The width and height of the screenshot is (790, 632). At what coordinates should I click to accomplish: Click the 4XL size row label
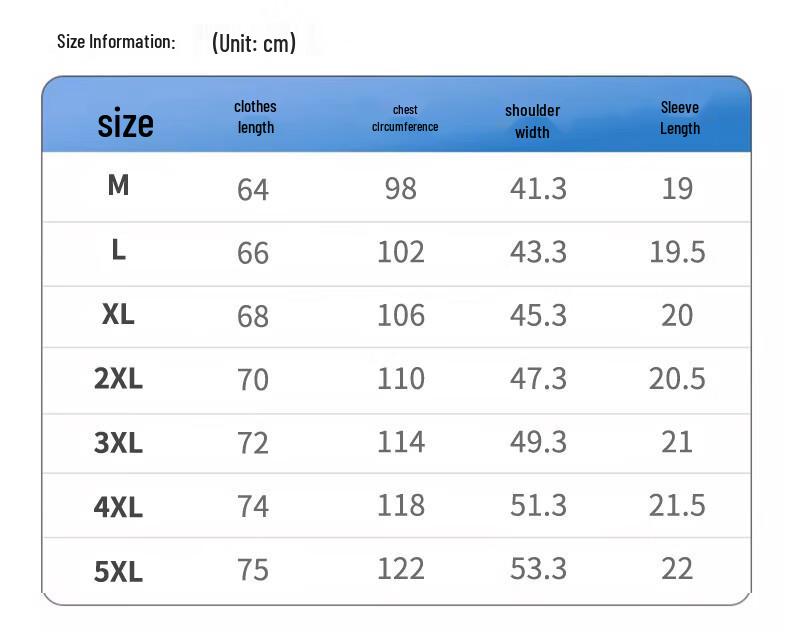(118, 507)
